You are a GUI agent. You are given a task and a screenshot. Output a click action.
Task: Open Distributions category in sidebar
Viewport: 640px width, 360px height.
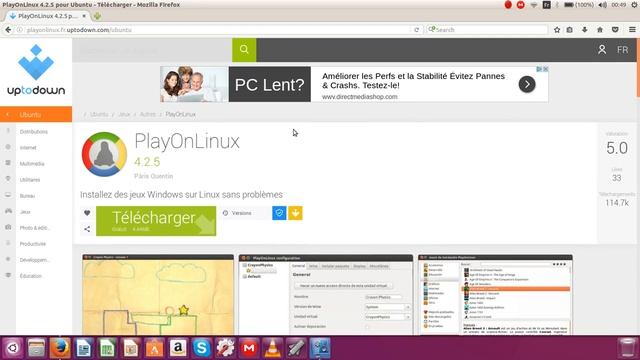tap(33, 132)
